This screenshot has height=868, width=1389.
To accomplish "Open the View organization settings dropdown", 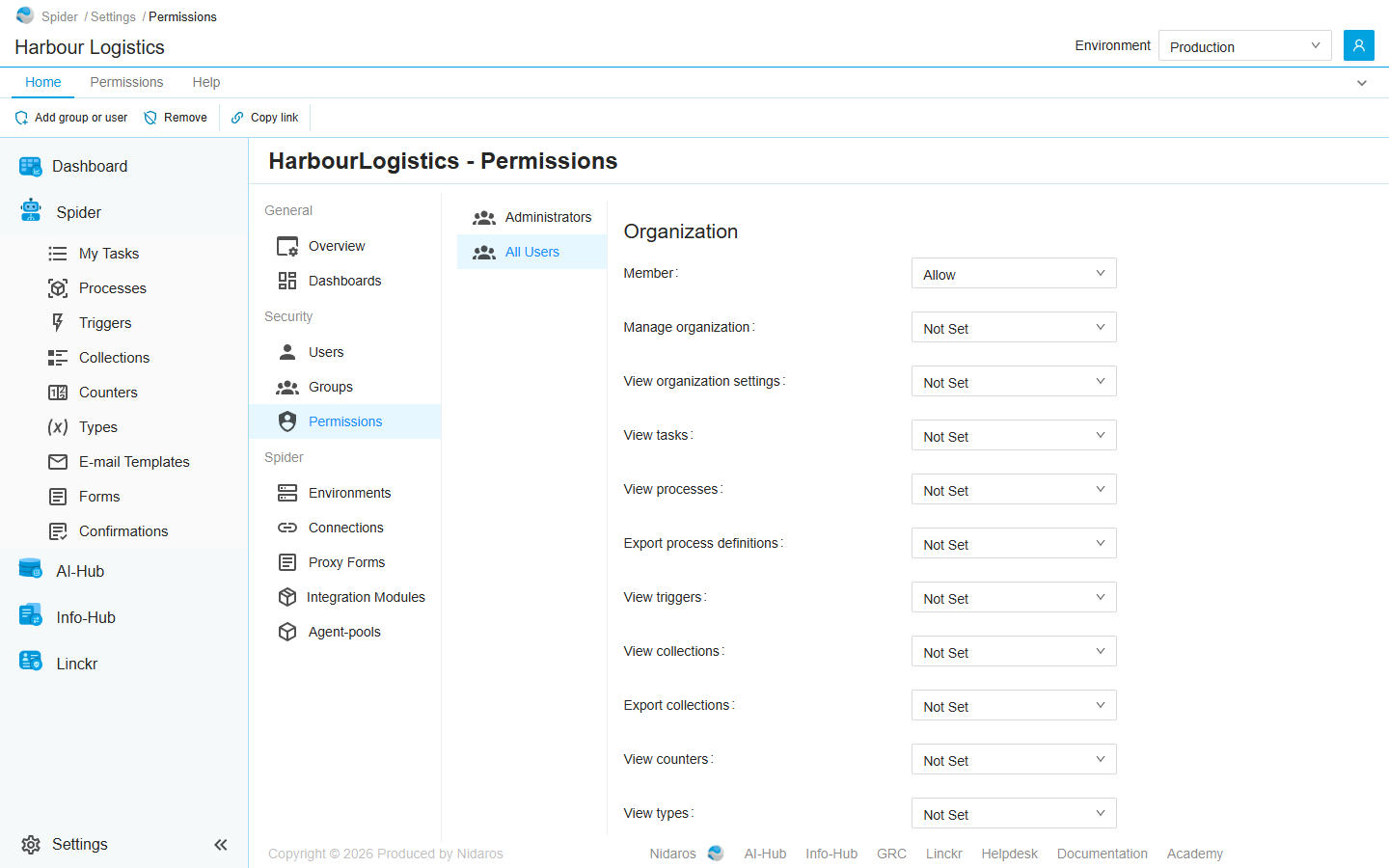I will (1014, 381).
